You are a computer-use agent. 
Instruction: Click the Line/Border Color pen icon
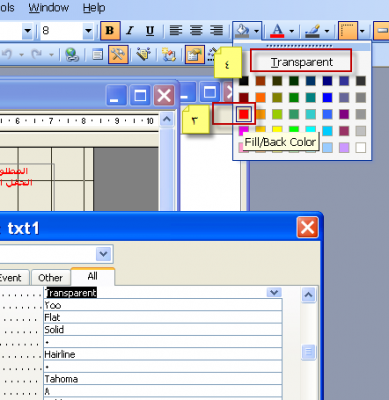click(313, 31)
